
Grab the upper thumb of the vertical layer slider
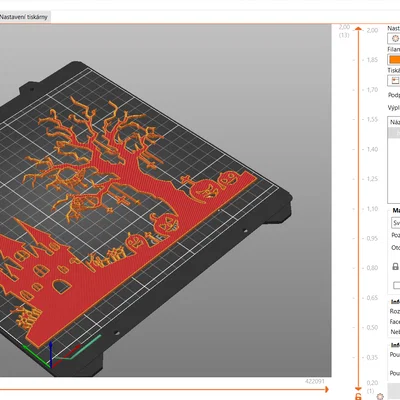pos(358,29)
